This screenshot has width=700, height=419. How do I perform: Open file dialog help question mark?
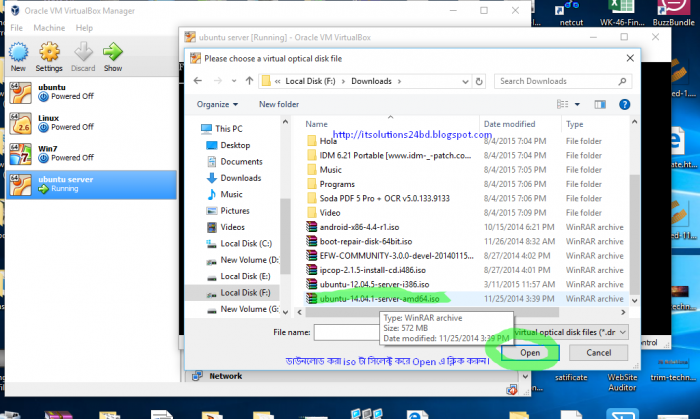pyautogui.click(x=625, y=104)
